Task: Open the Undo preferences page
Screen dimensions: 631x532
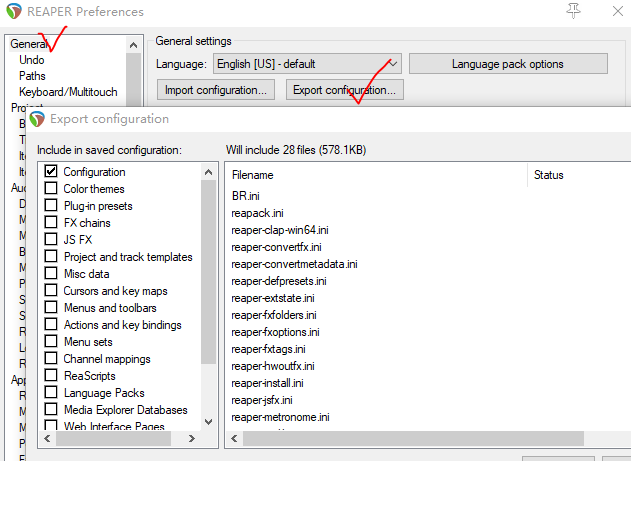Action: [x=31, y=60]
